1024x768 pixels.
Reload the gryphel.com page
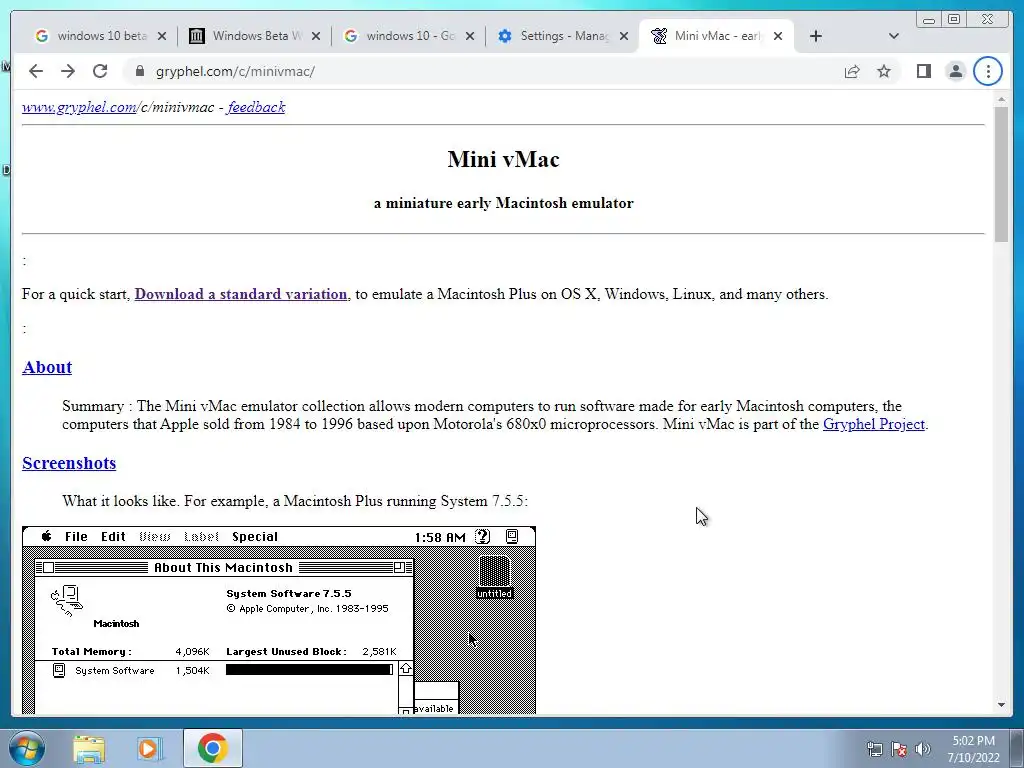click(100, 71)
